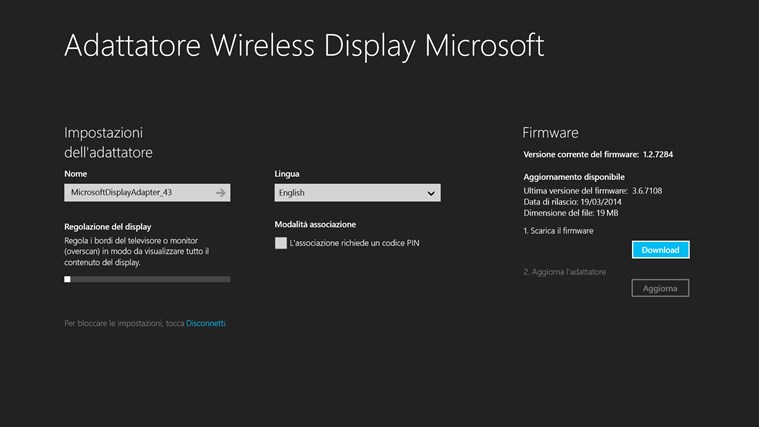The image size is (759, 427).
Task: Enable PIN code requirement for pairing
Action: [x=281, y=243]
